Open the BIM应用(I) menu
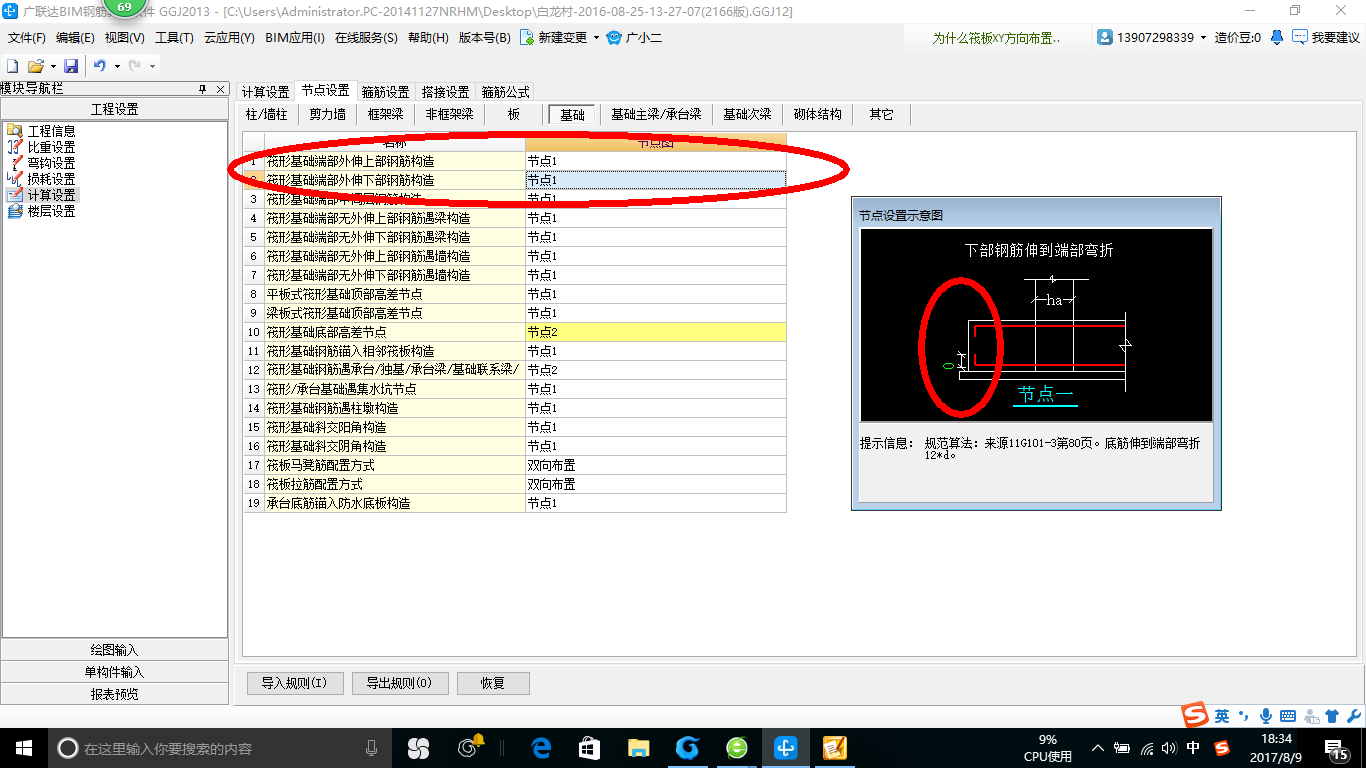The image size is (1366, 768). [x=295, y=38]
